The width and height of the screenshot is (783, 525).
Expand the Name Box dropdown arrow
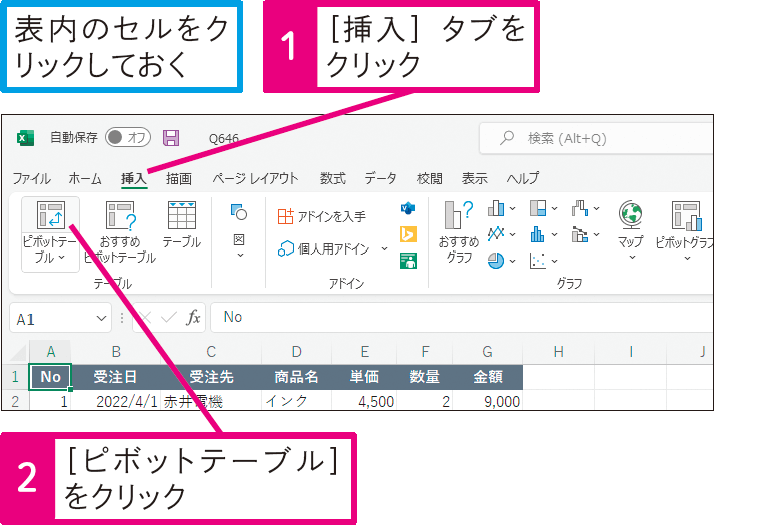click(101, 317)
